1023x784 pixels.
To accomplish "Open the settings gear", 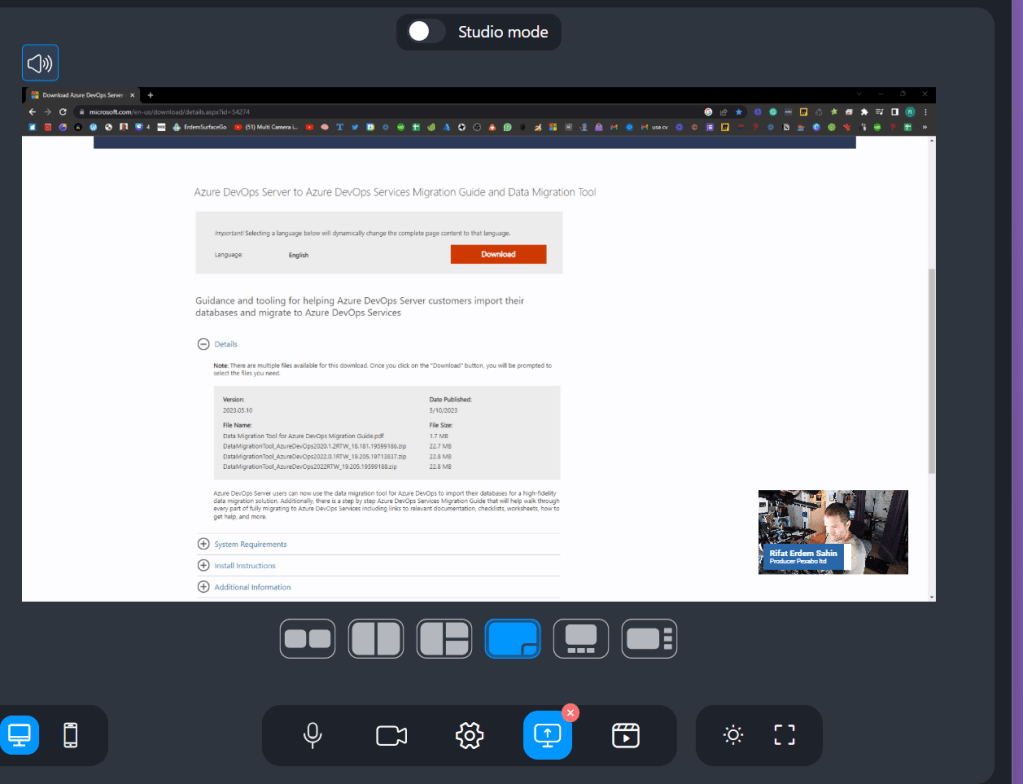I will 470,736.
